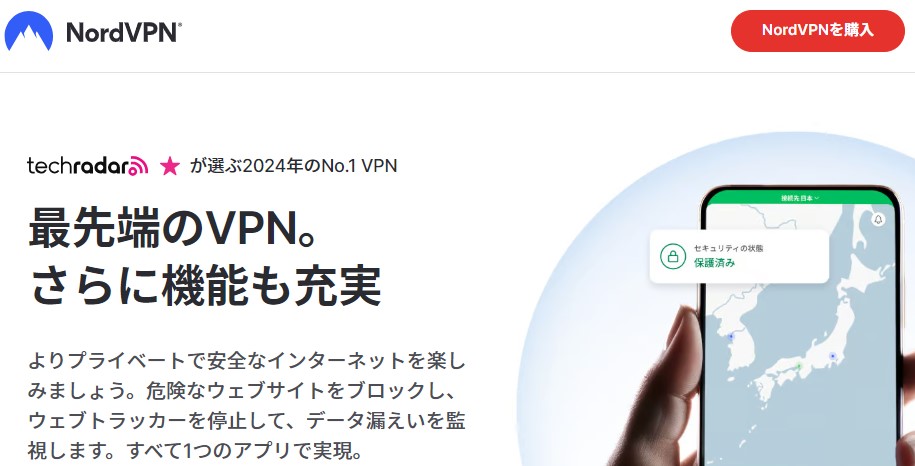Select the blue server marker near Tokyo
Screen dimensions: 915x466
point(833,356)
